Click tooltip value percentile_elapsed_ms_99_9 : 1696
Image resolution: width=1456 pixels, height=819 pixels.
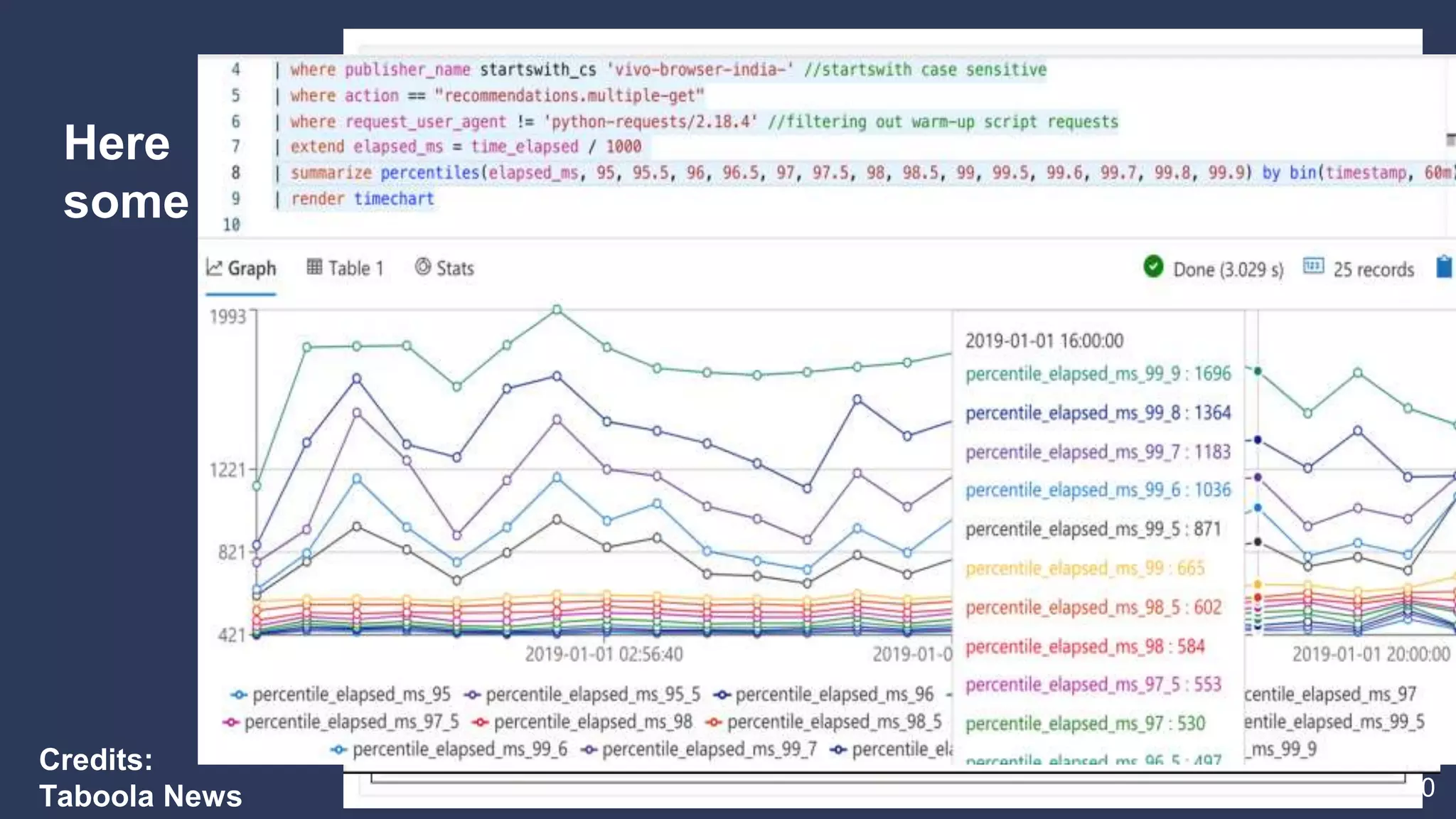[1098, 374]
